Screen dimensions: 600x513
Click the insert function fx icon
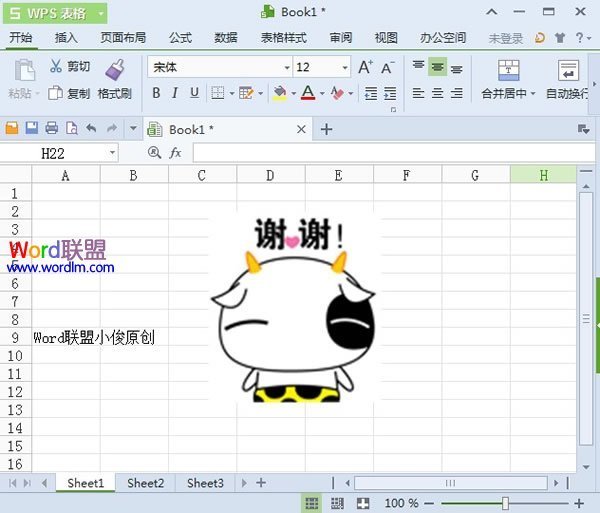tap(175, 153)
